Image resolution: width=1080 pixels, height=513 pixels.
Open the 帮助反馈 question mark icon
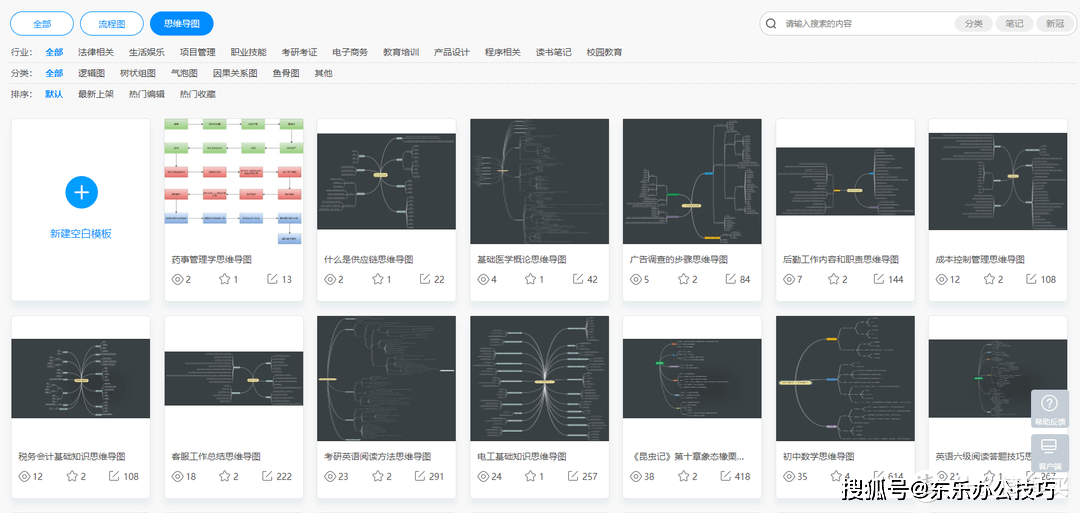[x=1049, y=403]
